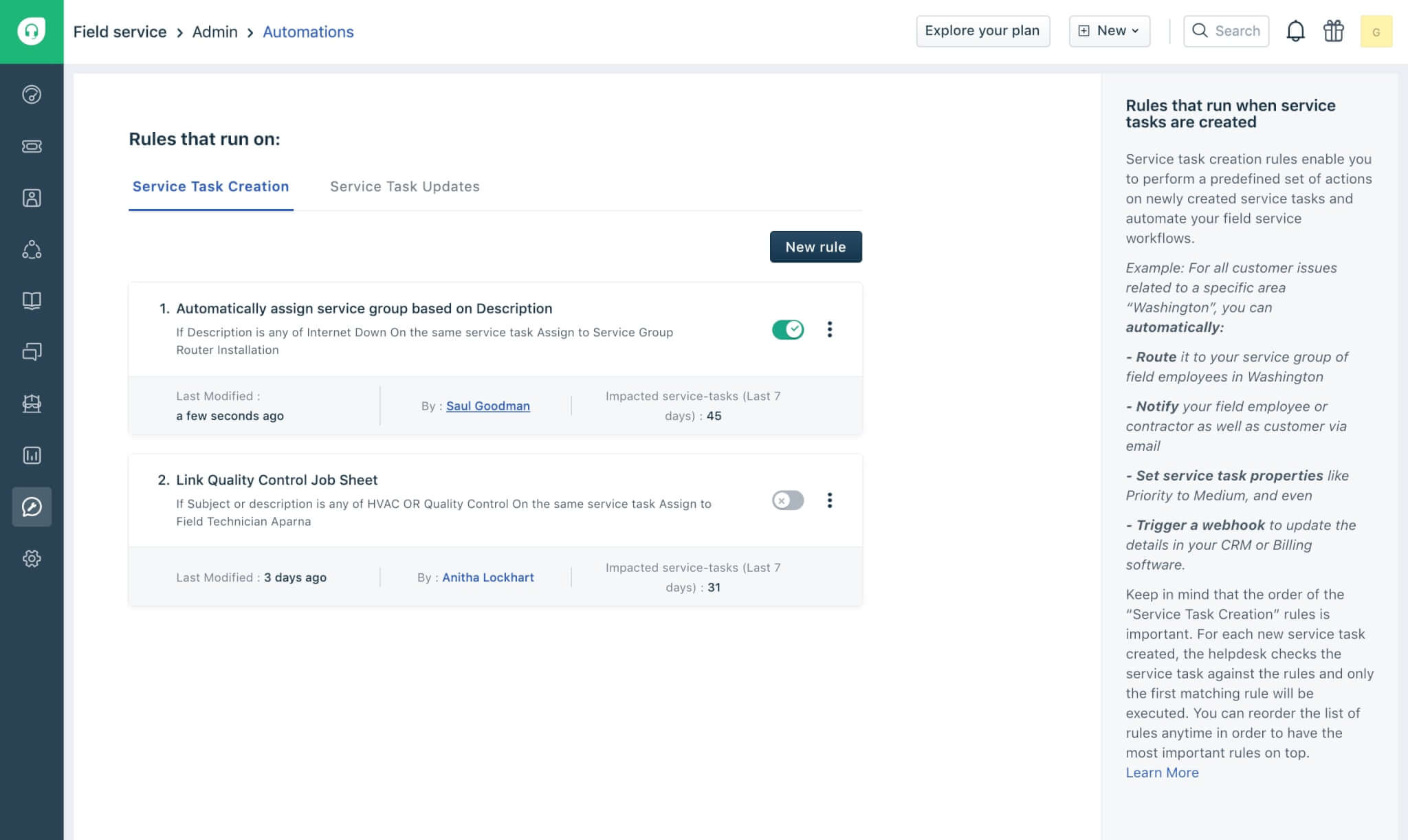This screenshot has width=1408, height=840.
Task: Switch to Service Task Updates tab
Action: coord(404,186)
